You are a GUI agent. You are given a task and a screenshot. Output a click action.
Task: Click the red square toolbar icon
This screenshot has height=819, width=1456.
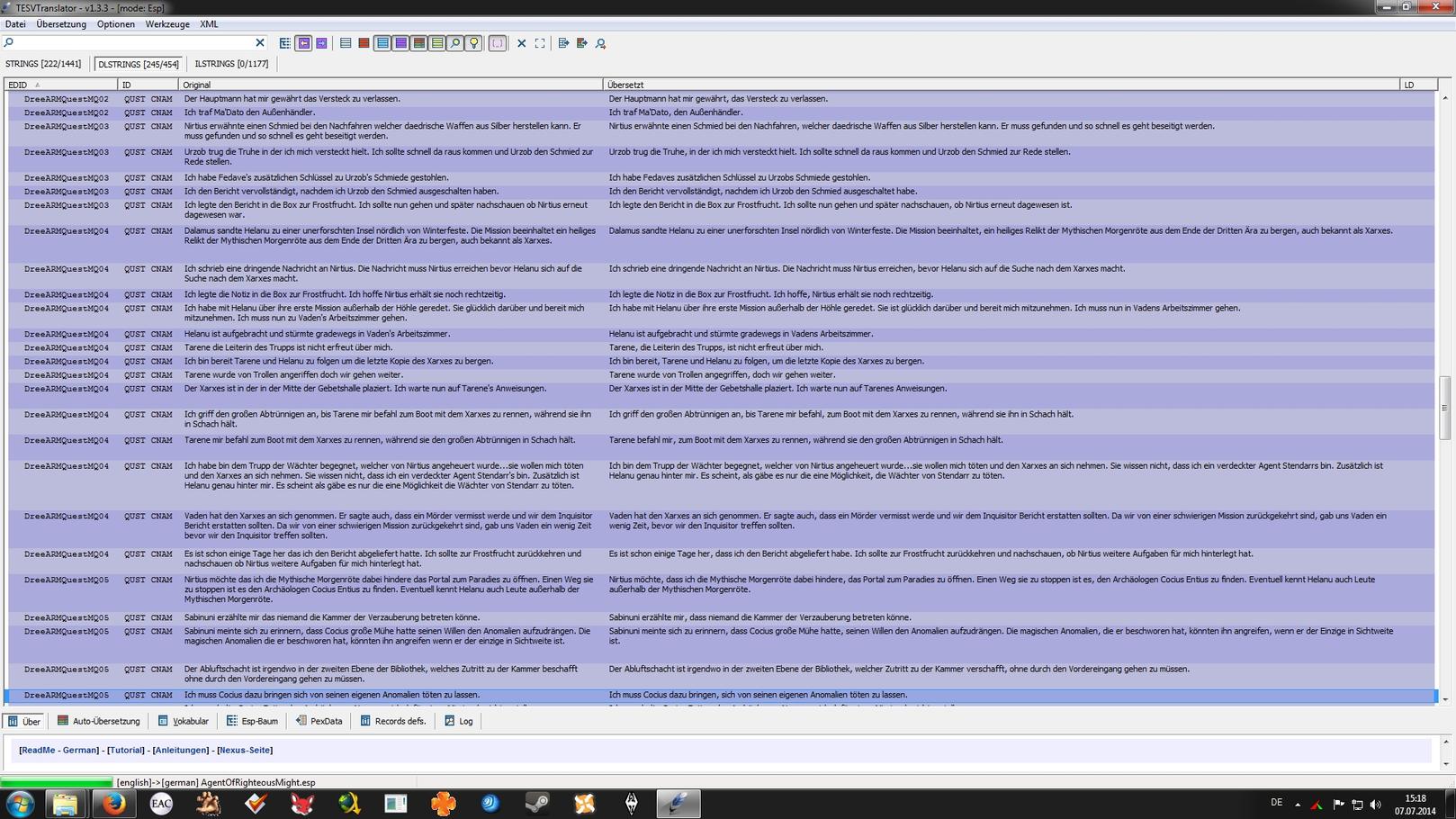click(364, 43)
